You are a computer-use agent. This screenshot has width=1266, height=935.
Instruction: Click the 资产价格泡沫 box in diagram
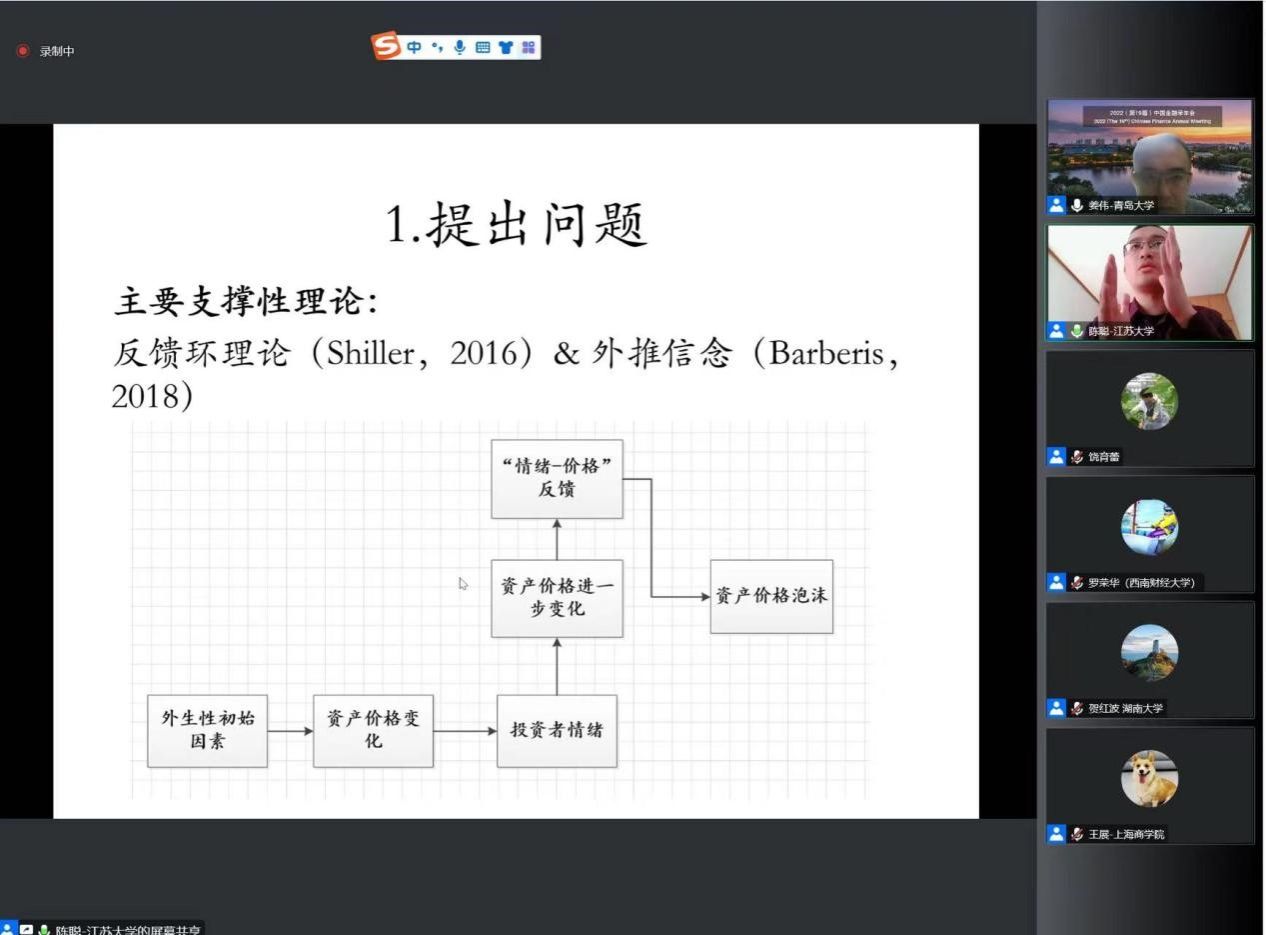771,596
